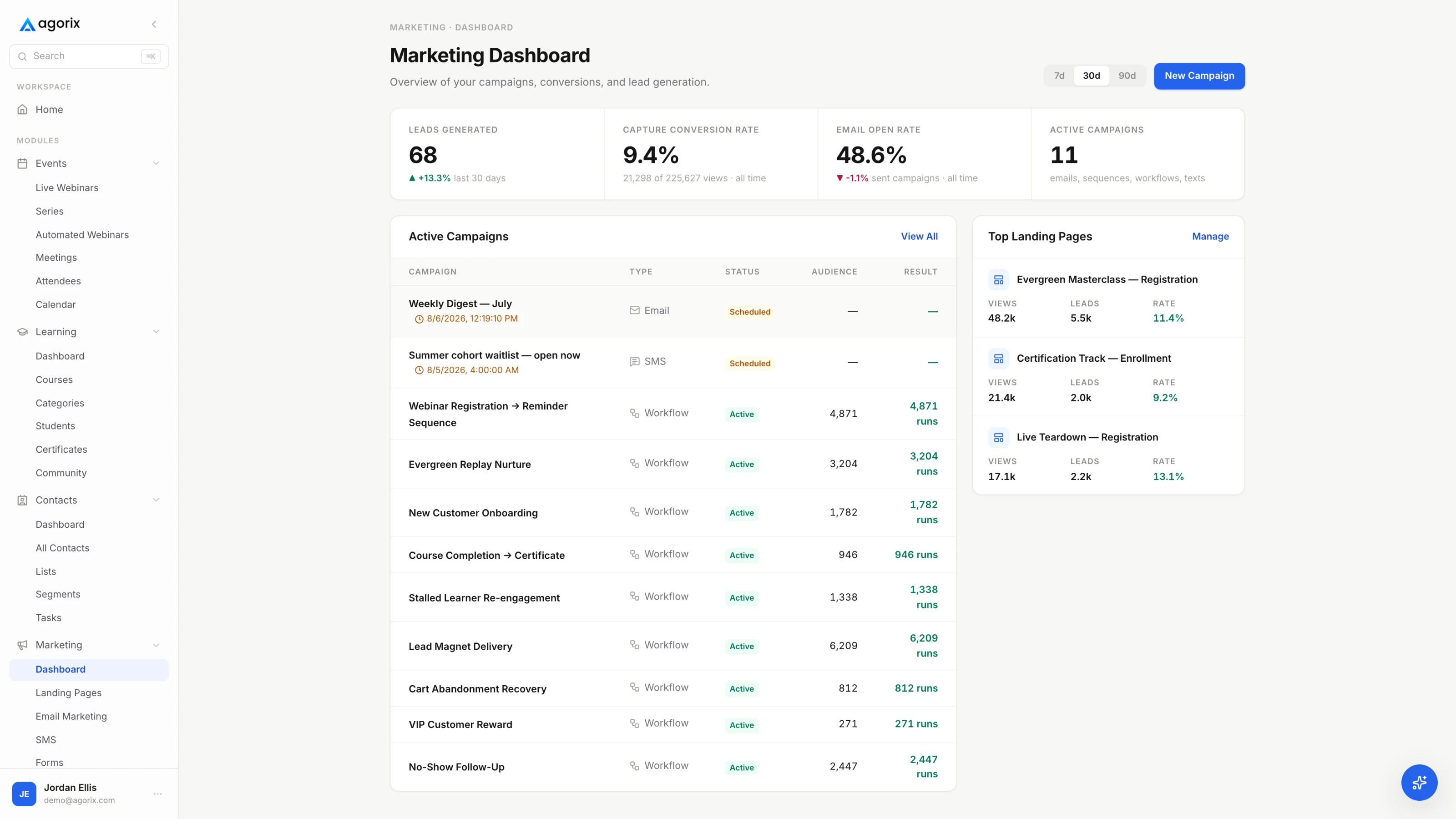Click the Live Teardown landing page icon
The height and width of the screenshot is (819, 1456).
click(x=999, y=437)
